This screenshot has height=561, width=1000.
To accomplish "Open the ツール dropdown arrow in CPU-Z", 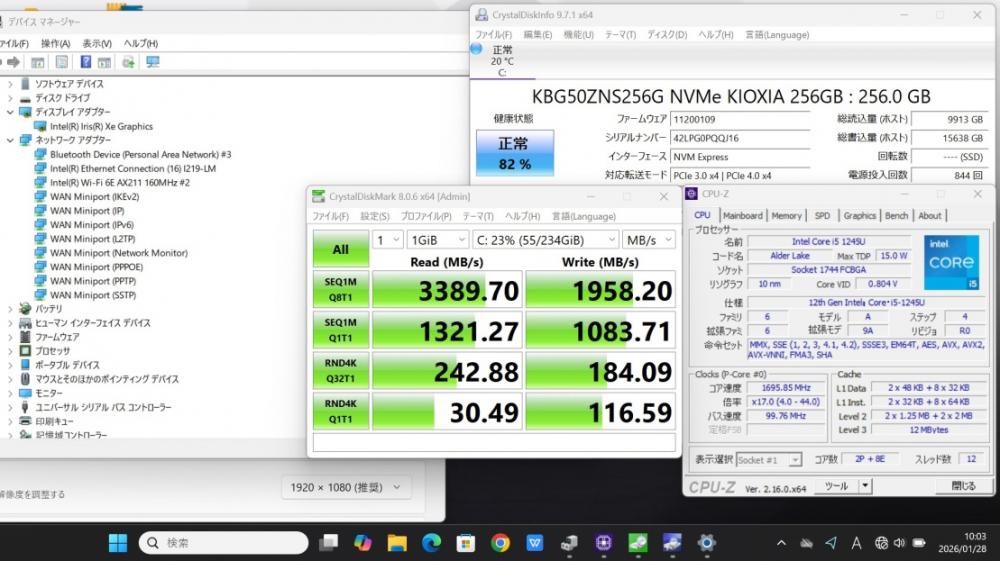I will point(865,486).
